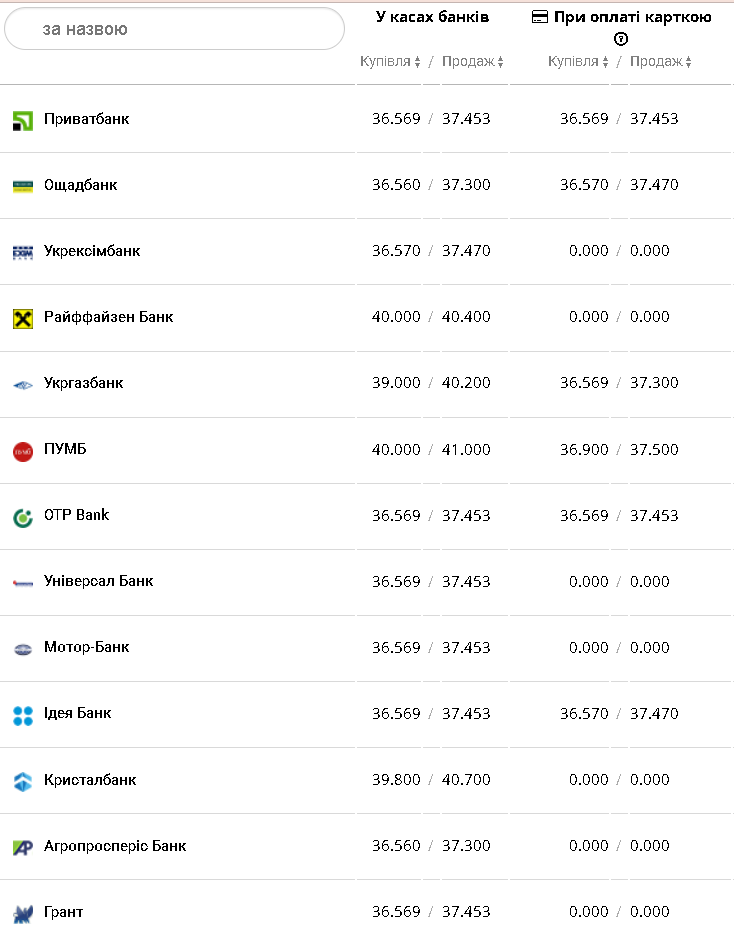This screenshot has width=734, height=936.
Task: Focus the bank name search field
Action: (x=175, y=29)
